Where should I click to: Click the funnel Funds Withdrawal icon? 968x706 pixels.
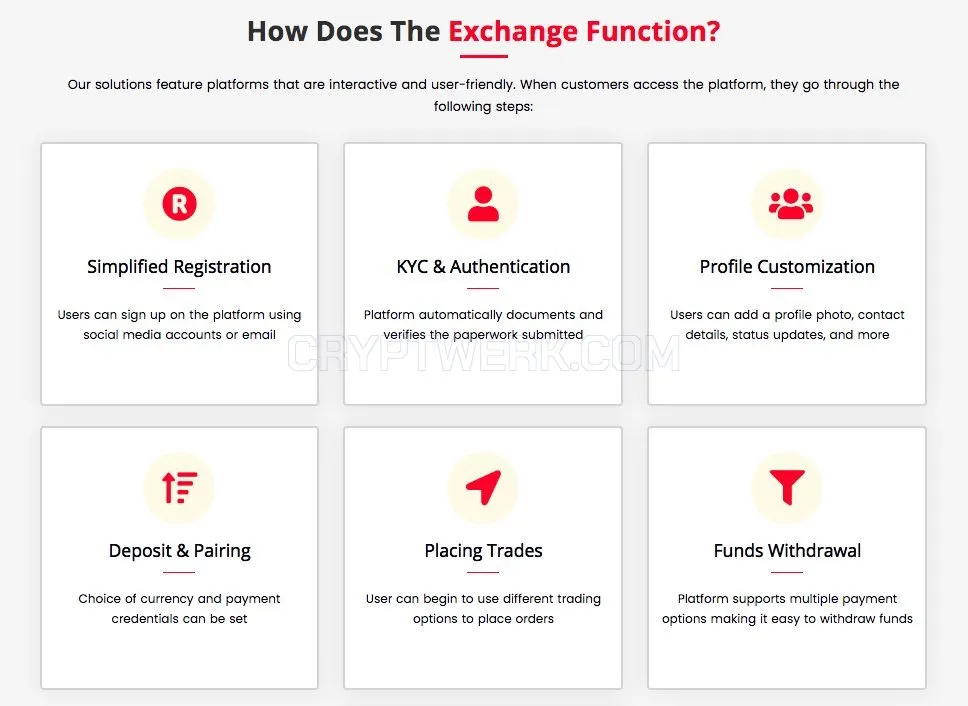click(787, 488)
